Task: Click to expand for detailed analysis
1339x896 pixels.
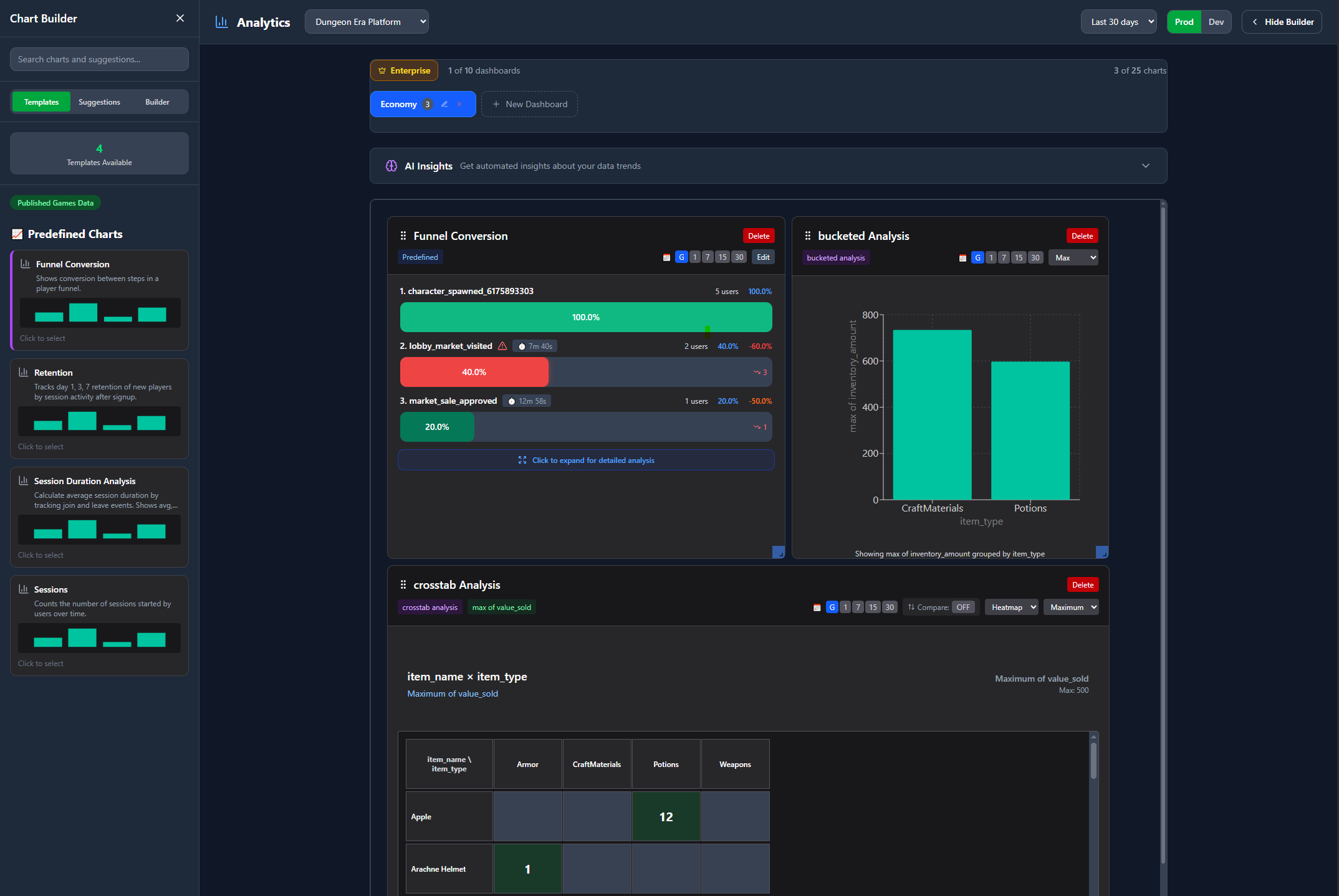Action: [x=586, y=460]
